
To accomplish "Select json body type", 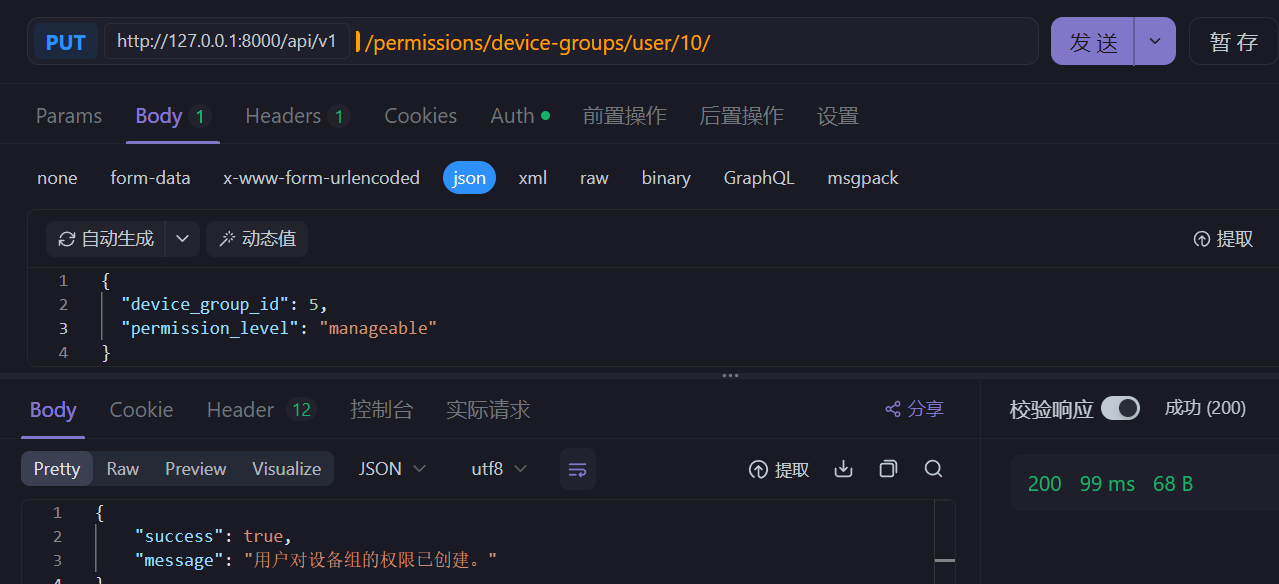I will point(469,178).
